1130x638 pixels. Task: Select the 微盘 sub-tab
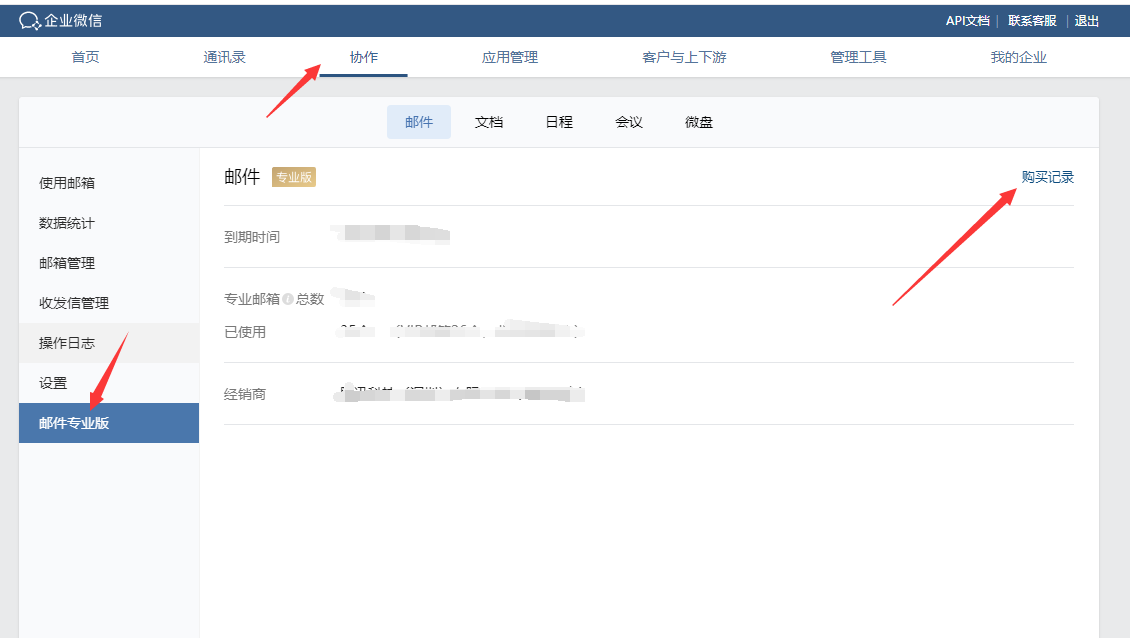699,122
